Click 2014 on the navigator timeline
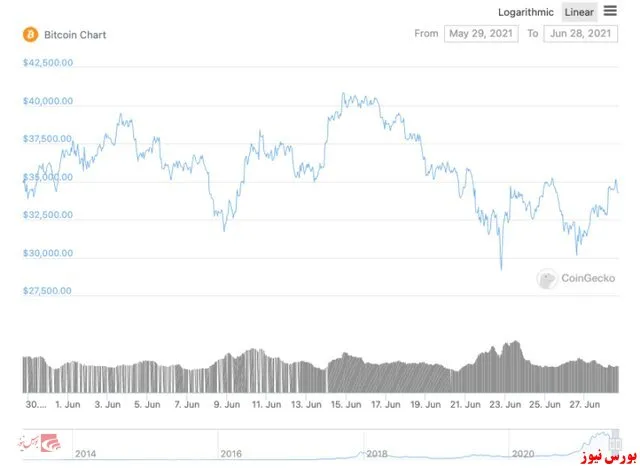This screenshot has width=640, height=468. pos(85,454)
